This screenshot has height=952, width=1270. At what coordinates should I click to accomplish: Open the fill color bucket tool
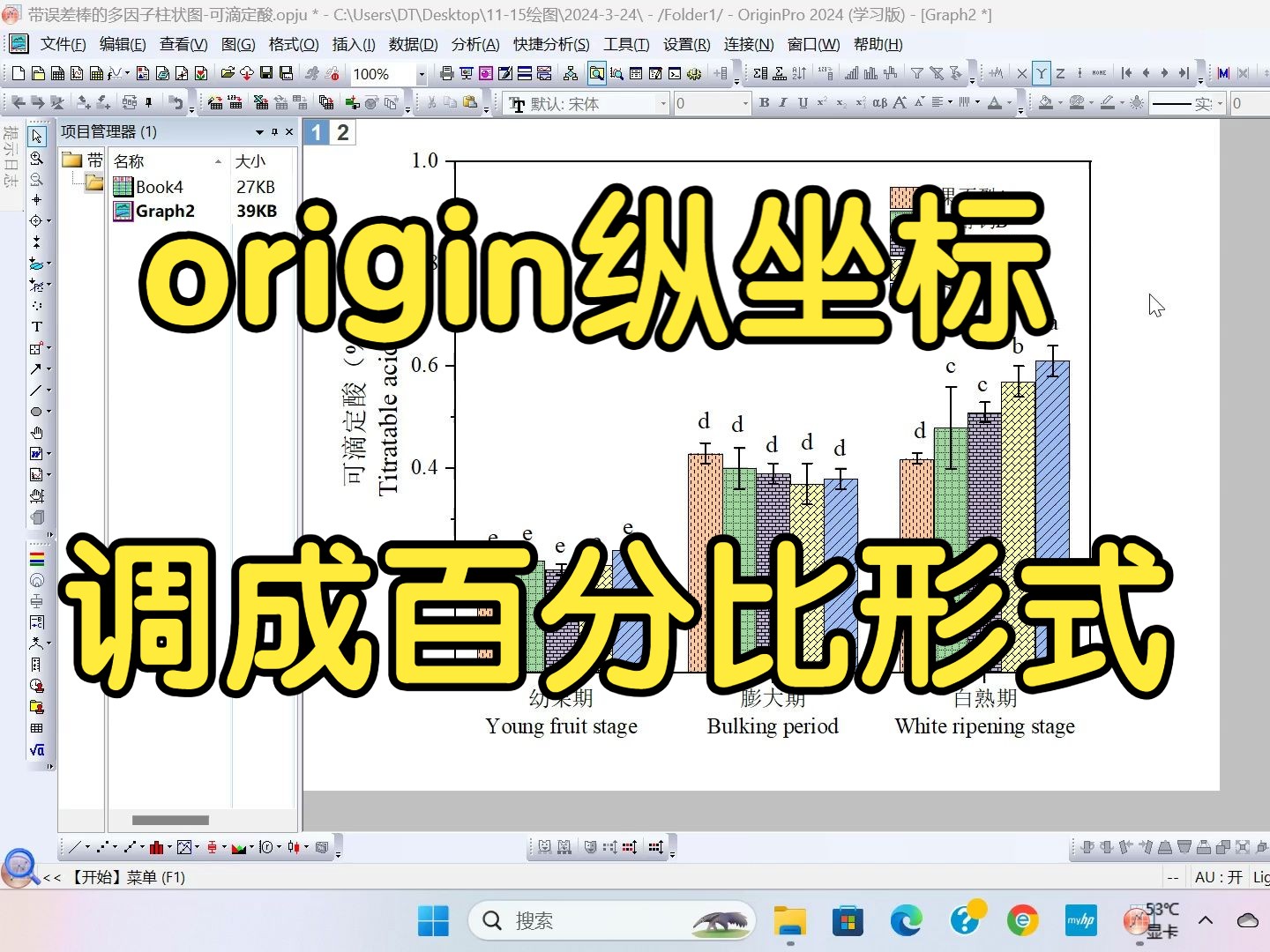click(1046, 103)
